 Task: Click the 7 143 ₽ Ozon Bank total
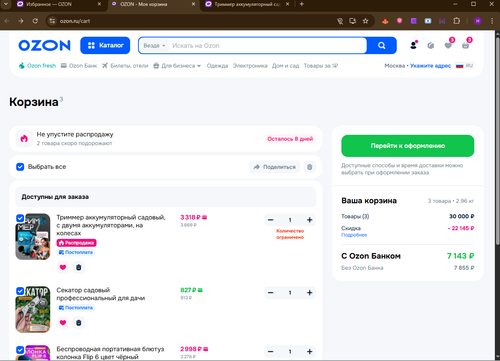click(x=460, y=256)
